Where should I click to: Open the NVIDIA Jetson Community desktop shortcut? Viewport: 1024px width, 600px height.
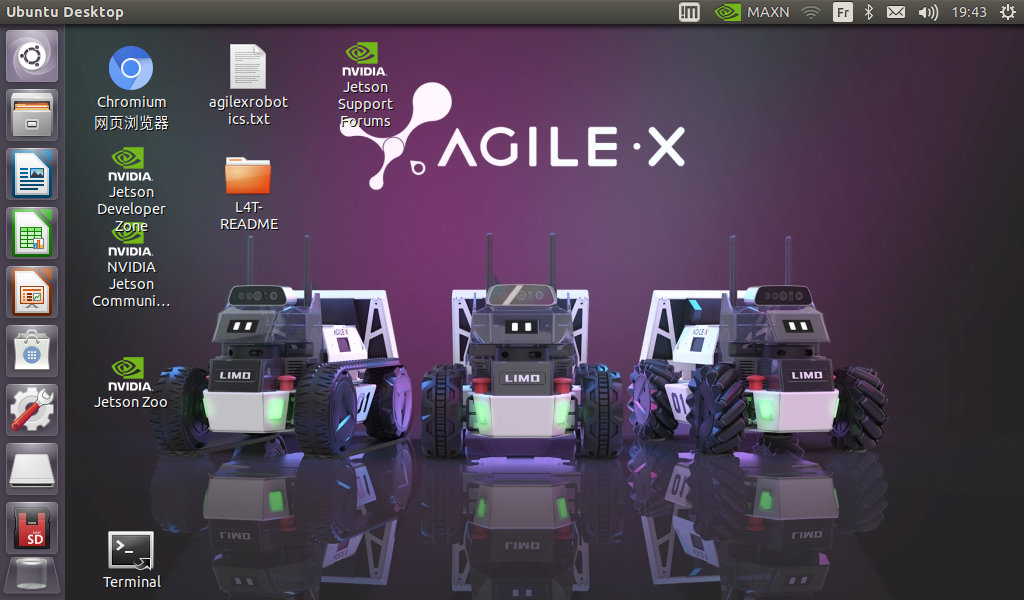(131, 269)
